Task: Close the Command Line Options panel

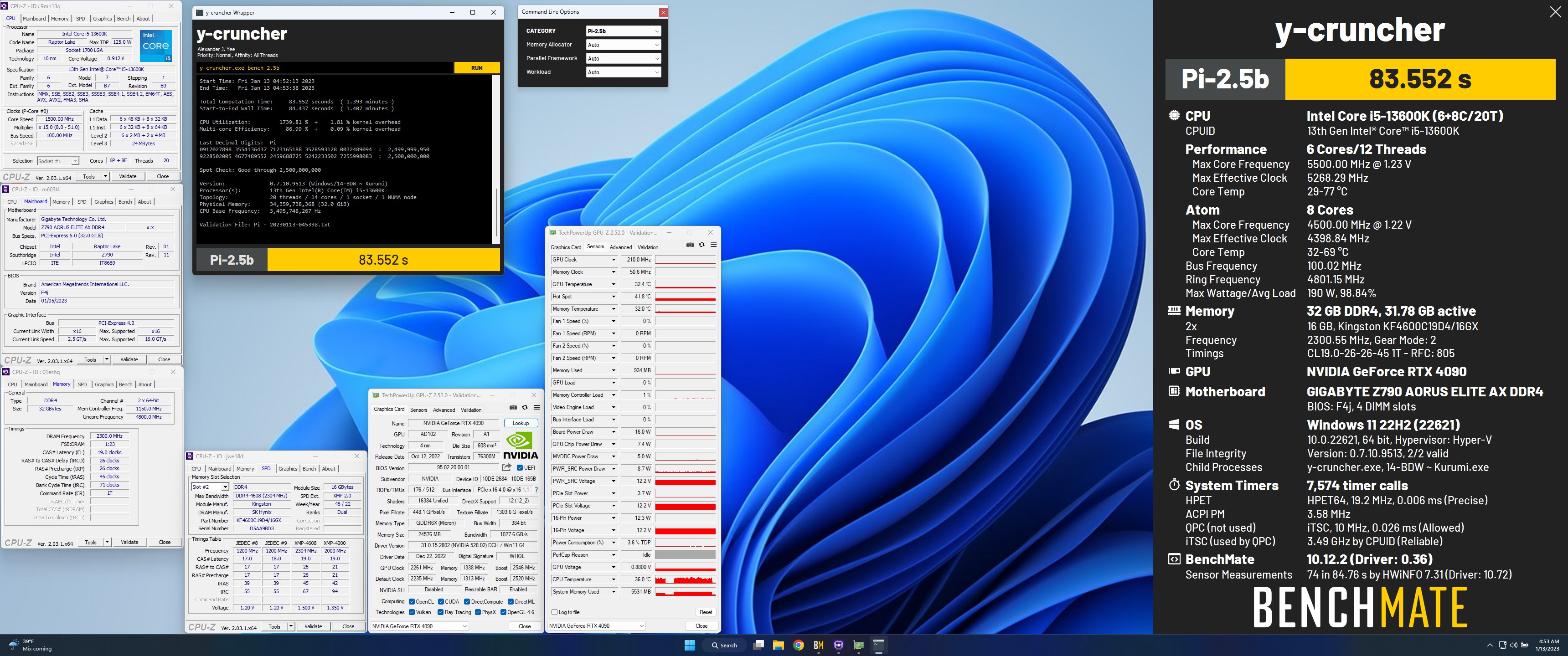Action: tap(663, 12)
